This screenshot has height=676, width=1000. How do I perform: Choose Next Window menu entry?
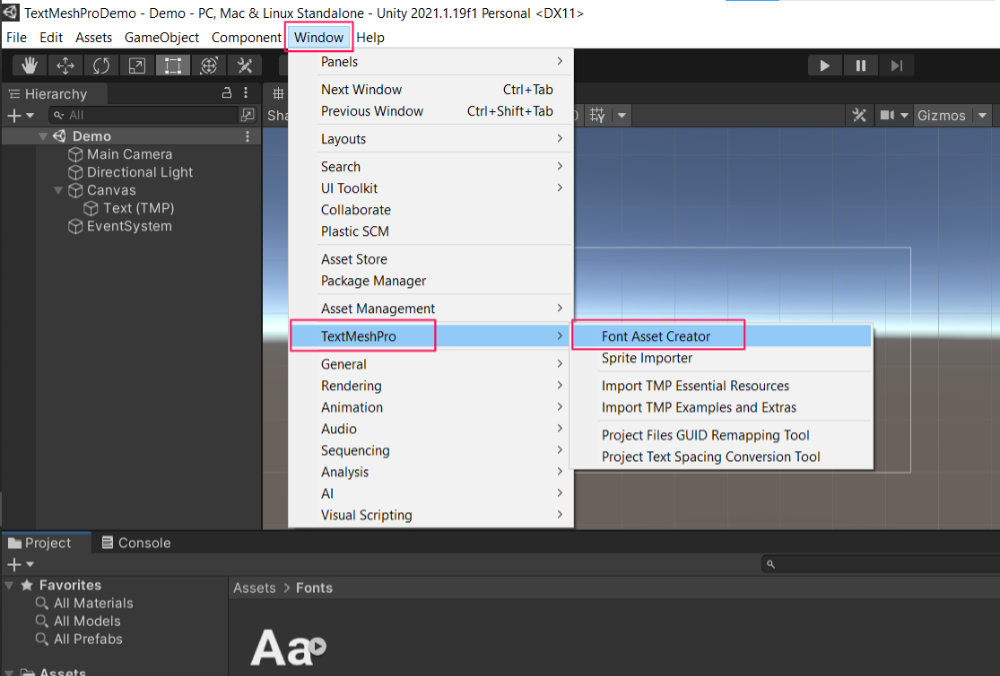point(431,90)
